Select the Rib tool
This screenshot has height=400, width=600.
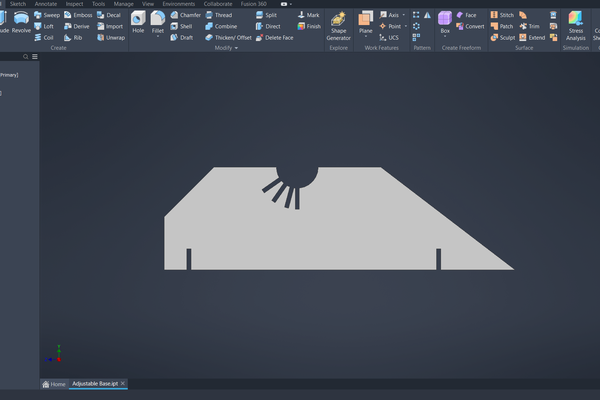73,38
